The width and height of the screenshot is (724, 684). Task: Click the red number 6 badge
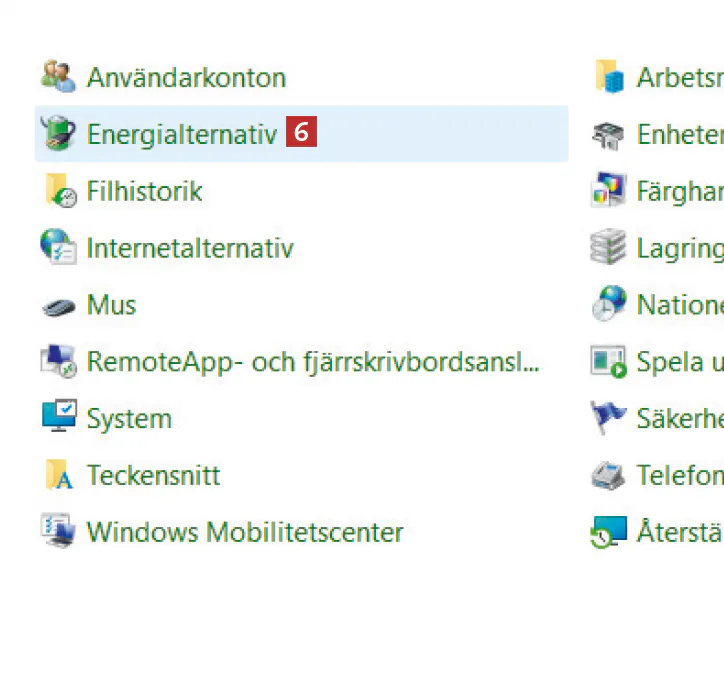301,133
